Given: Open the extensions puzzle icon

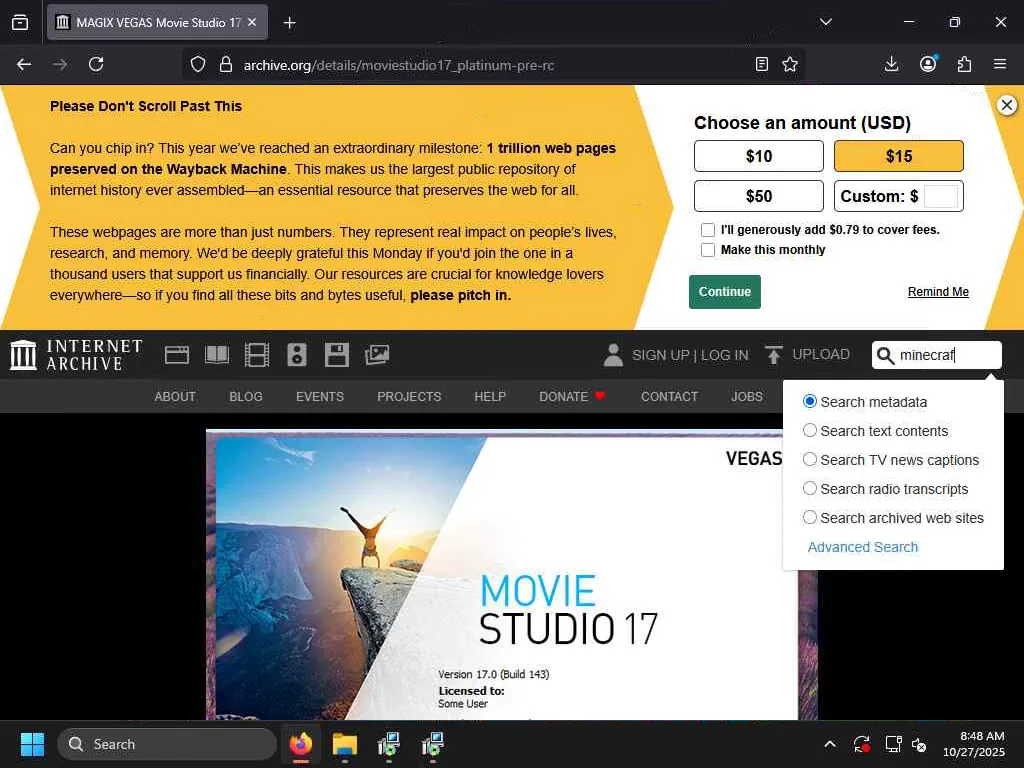Looking at the screenshot, I should tap(964, 64).
